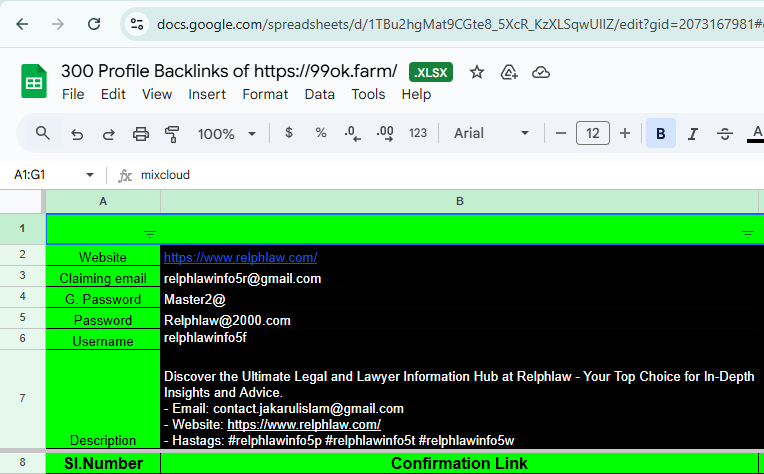764x474 pixels.
Task: Toggle italic formatting
Action: [693, 133]
